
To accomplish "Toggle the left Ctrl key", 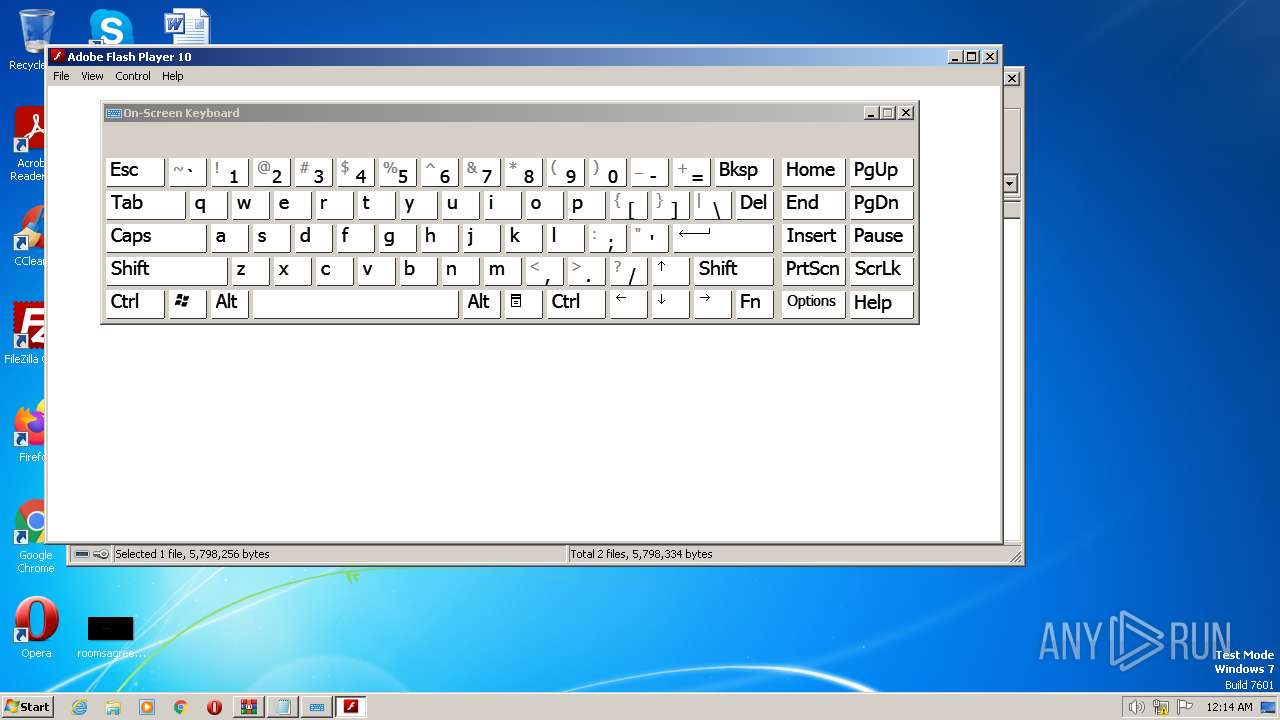I will (x=135, y=303).
